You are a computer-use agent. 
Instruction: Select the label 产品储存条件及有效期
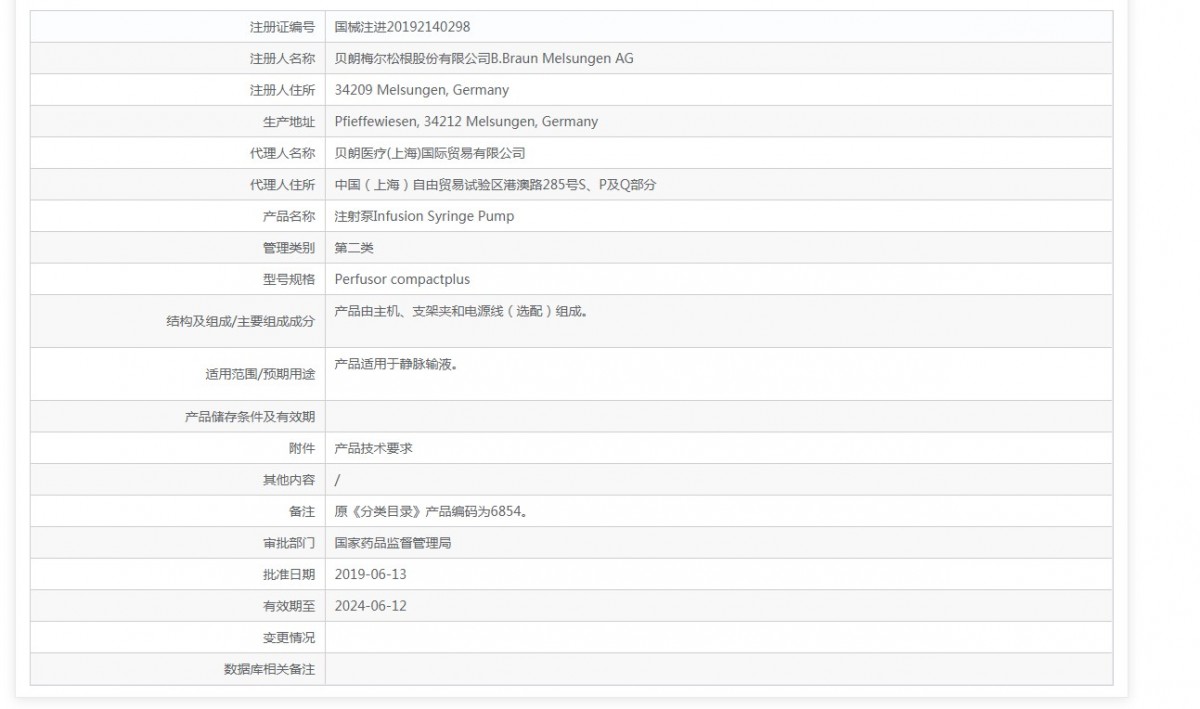250,417
